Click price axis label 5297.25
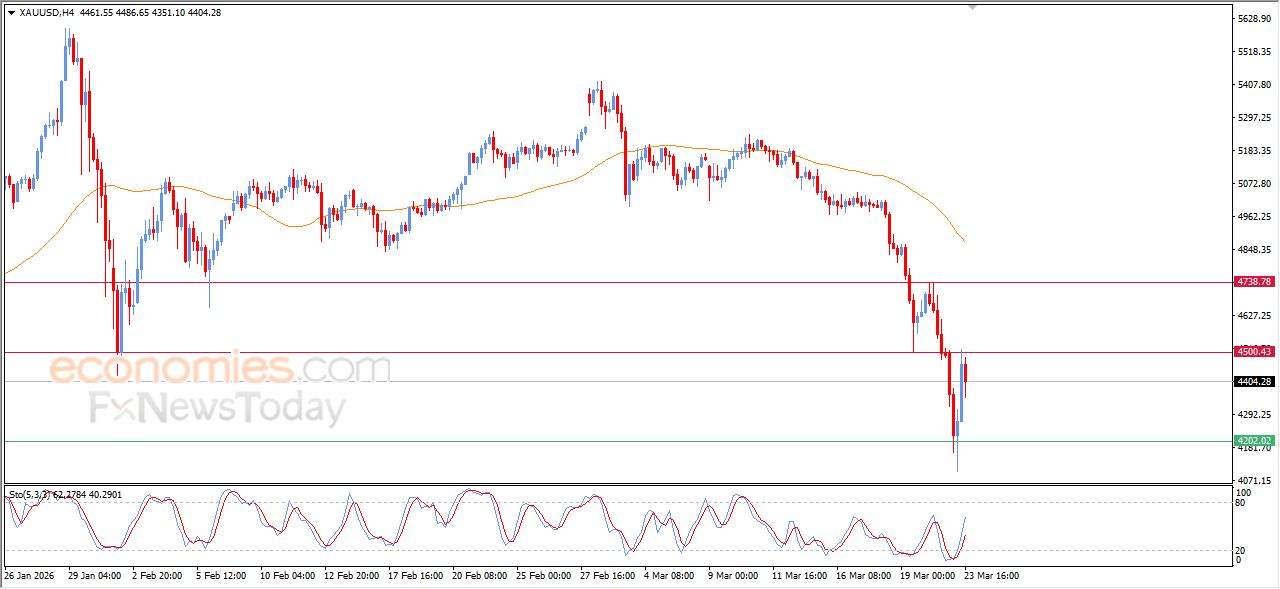 (x=1254, y=118)
